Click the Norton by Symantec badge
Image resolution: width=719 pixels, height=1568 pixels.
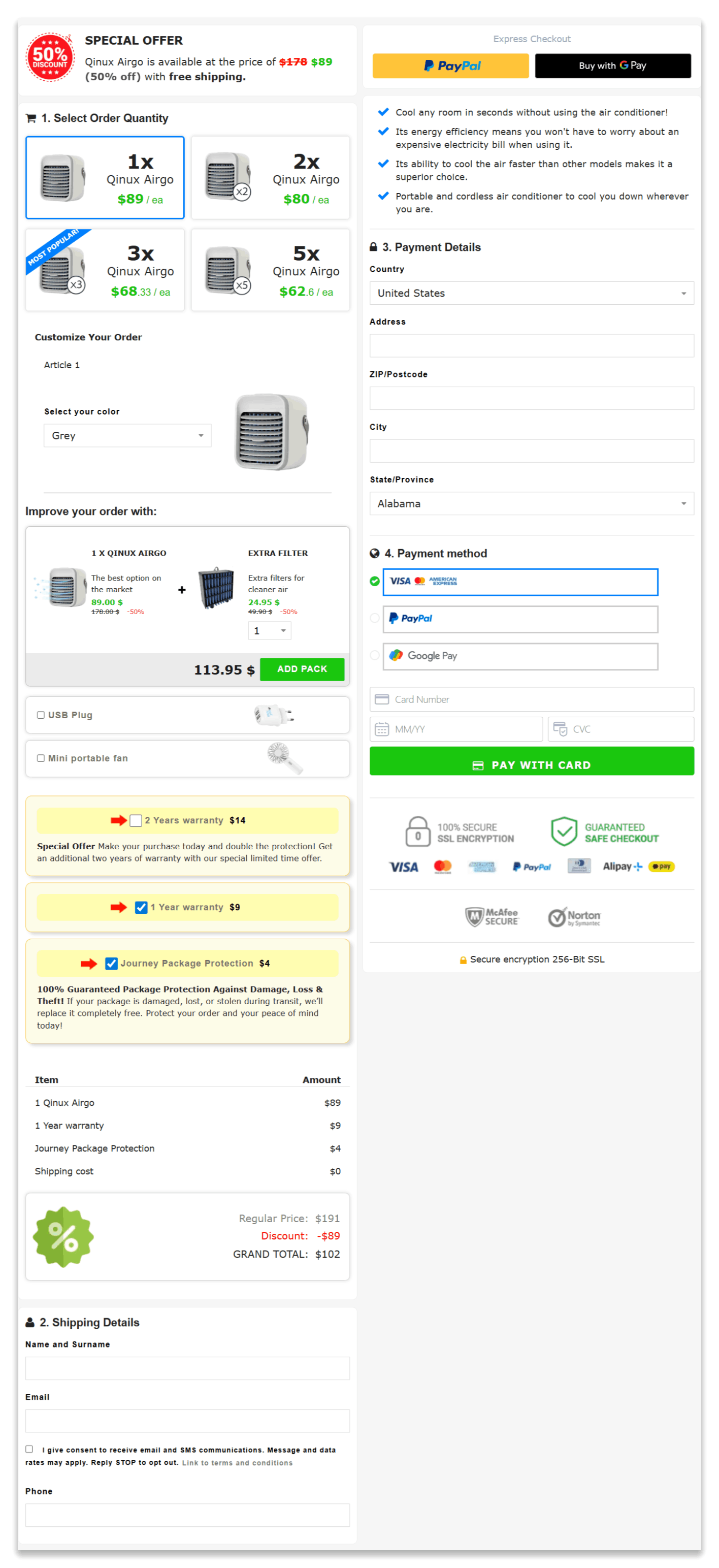[574, 917]
